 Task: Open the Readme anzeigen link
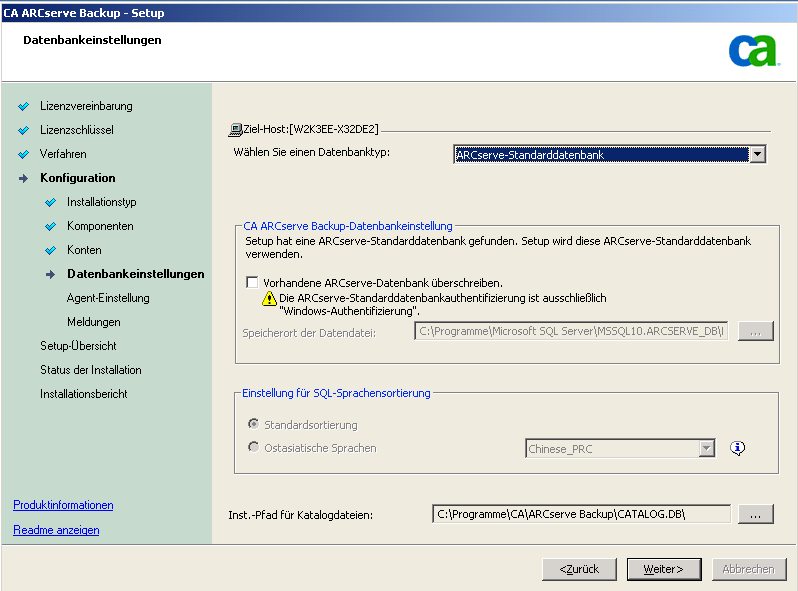(56, 529)
